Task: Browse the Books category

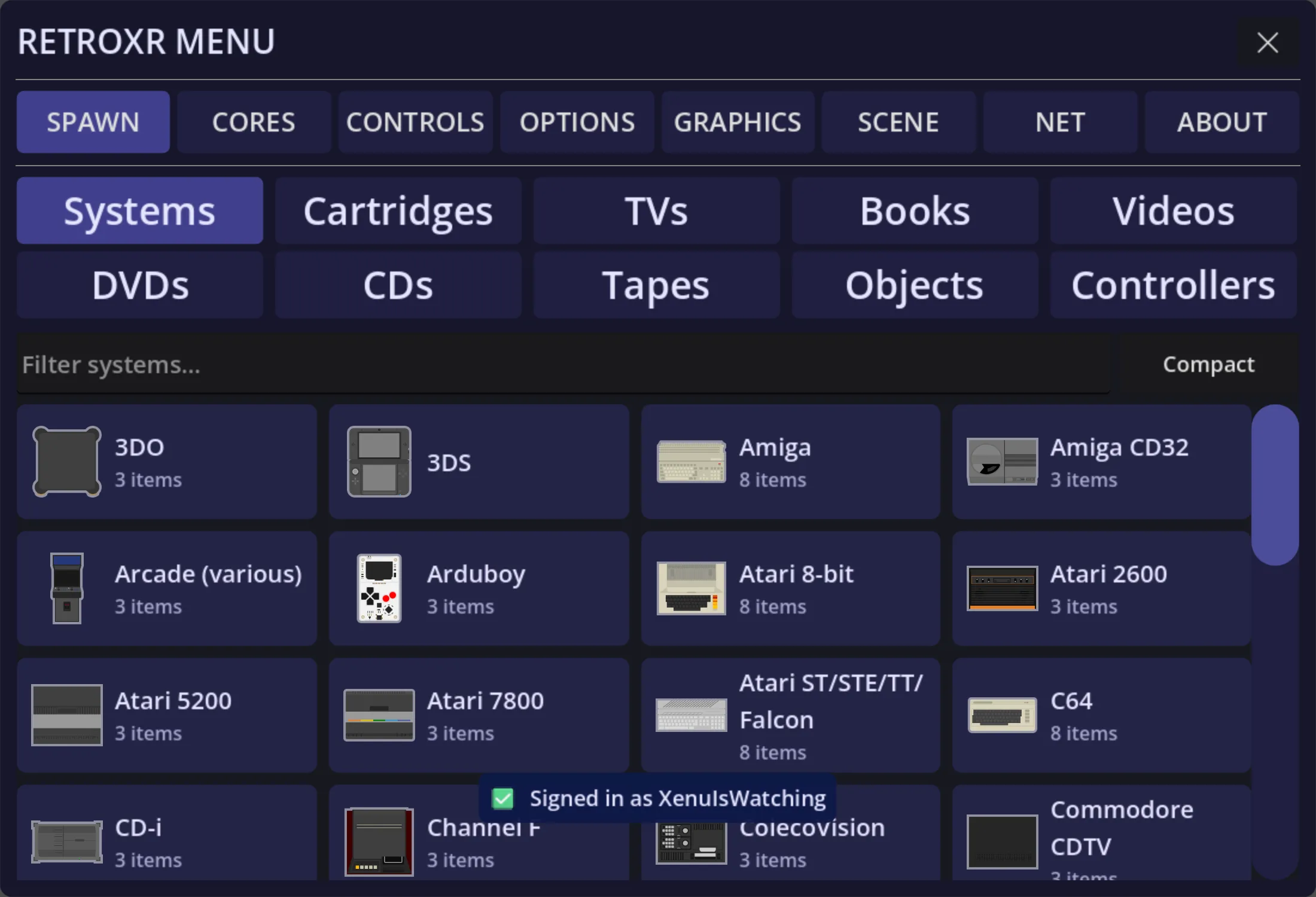Action: (915, 210)
